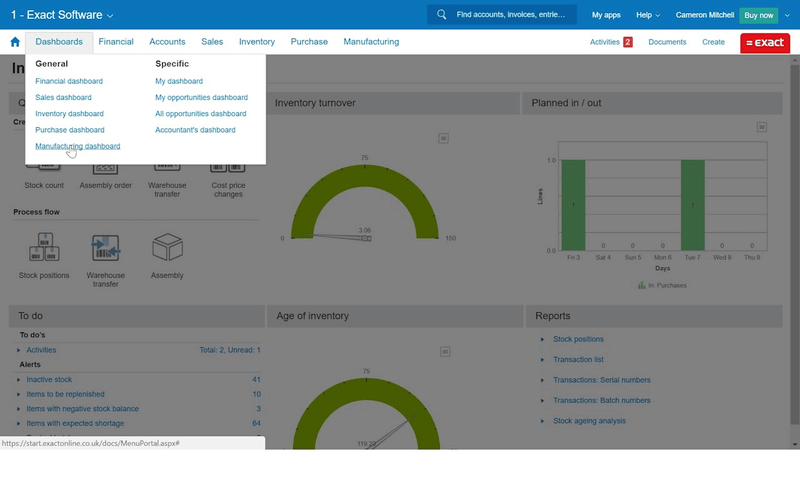Open the Financial menu

coord(116,42)
